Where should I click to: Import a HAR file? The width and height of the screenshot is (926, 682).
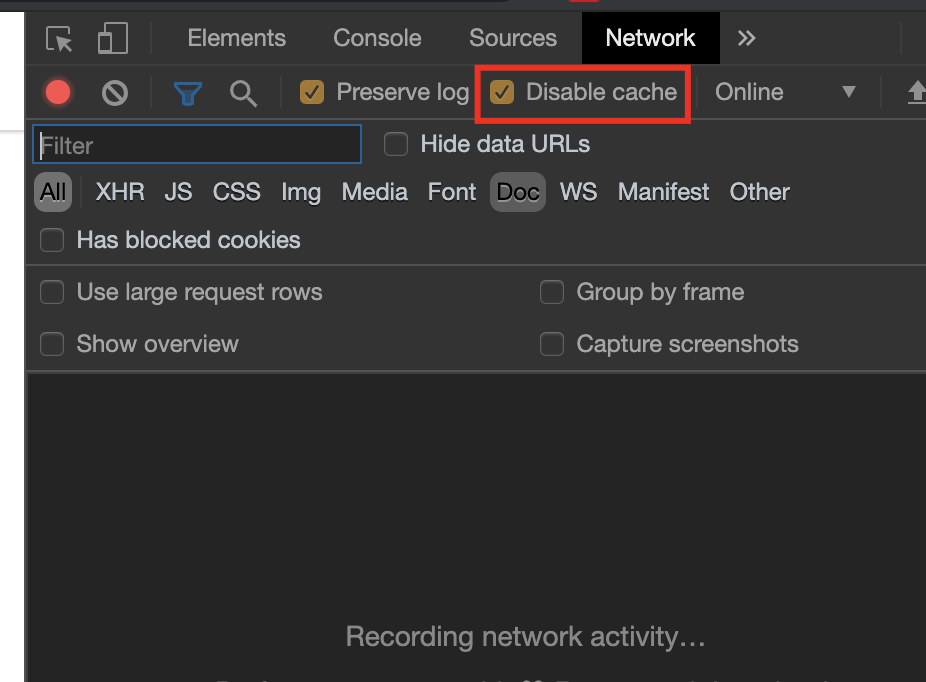pos(916,92)
